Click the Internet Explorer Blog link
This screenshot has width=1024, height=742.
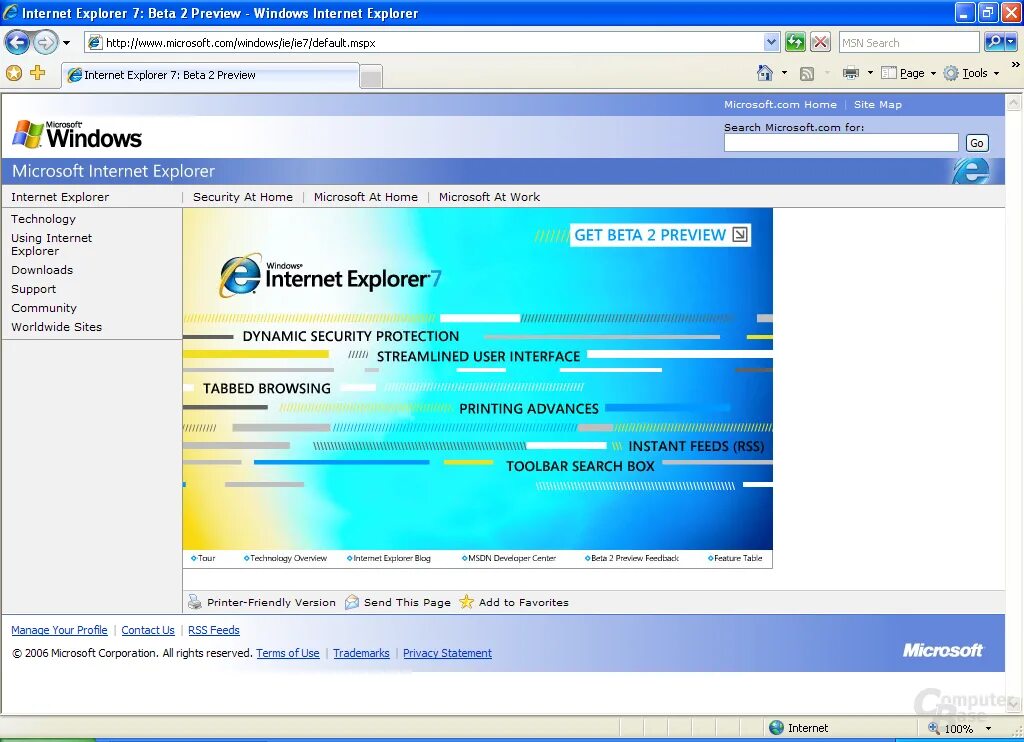coord(389,558)
